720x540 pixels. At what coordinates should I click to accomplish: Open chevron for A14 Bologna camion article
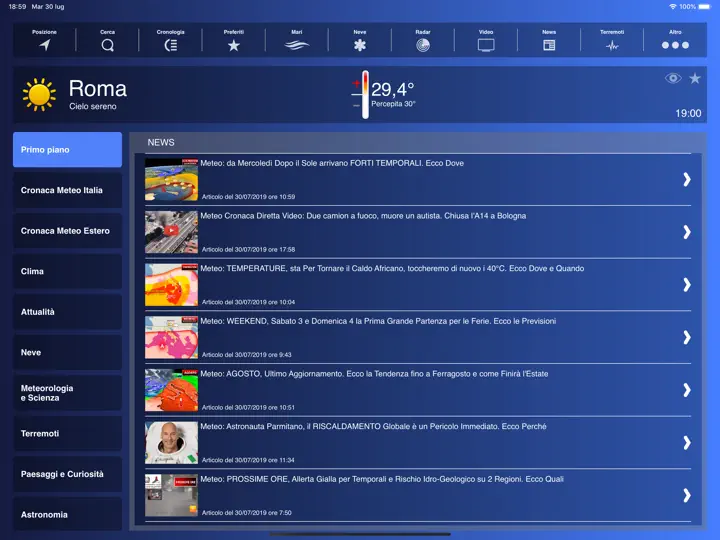686,232
